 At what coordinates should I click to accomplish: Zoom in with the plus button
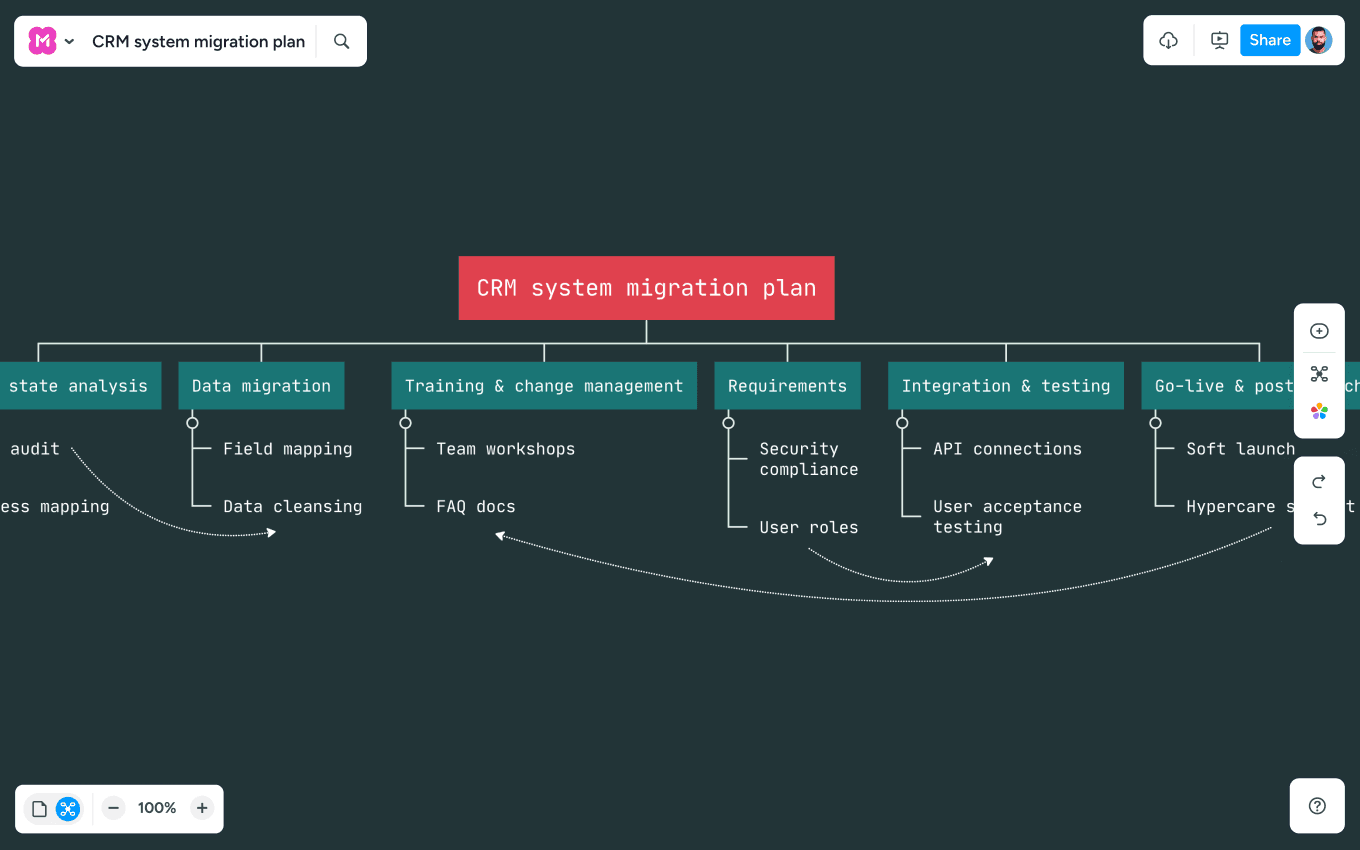[202, 808]
